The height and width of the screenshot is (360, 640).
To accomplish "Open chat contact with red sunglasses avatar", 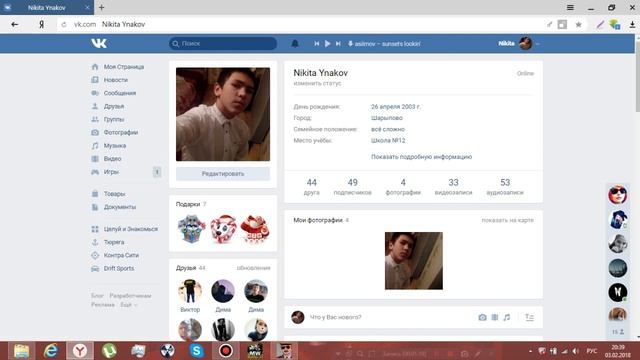I will click(618, 194).
